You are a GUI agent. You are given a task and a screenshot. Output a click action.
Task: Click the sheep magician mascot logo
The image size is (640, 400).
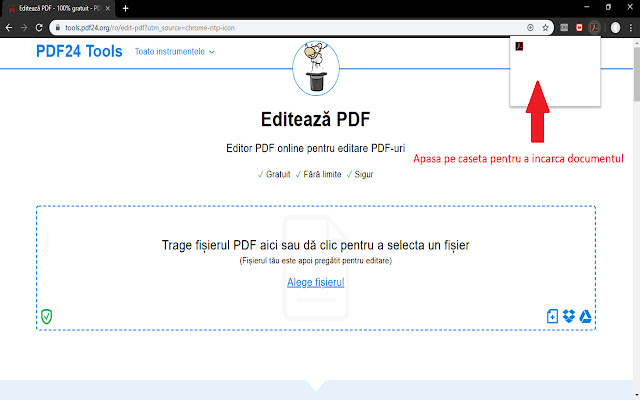(316, 68)
